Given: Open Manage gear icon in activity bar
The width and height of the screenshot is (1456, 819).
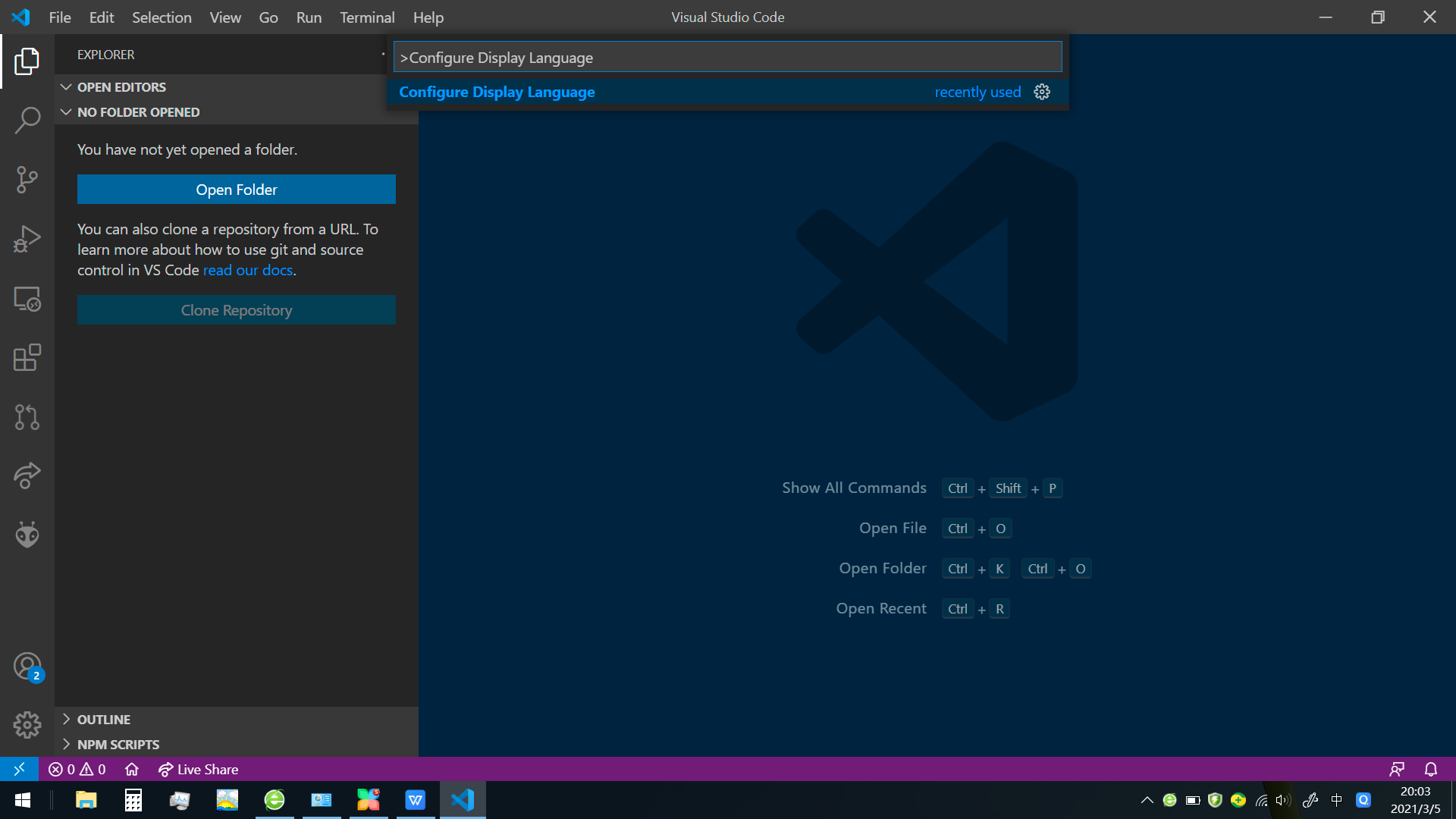Looking at the screenshot, I should pos(27,725).
